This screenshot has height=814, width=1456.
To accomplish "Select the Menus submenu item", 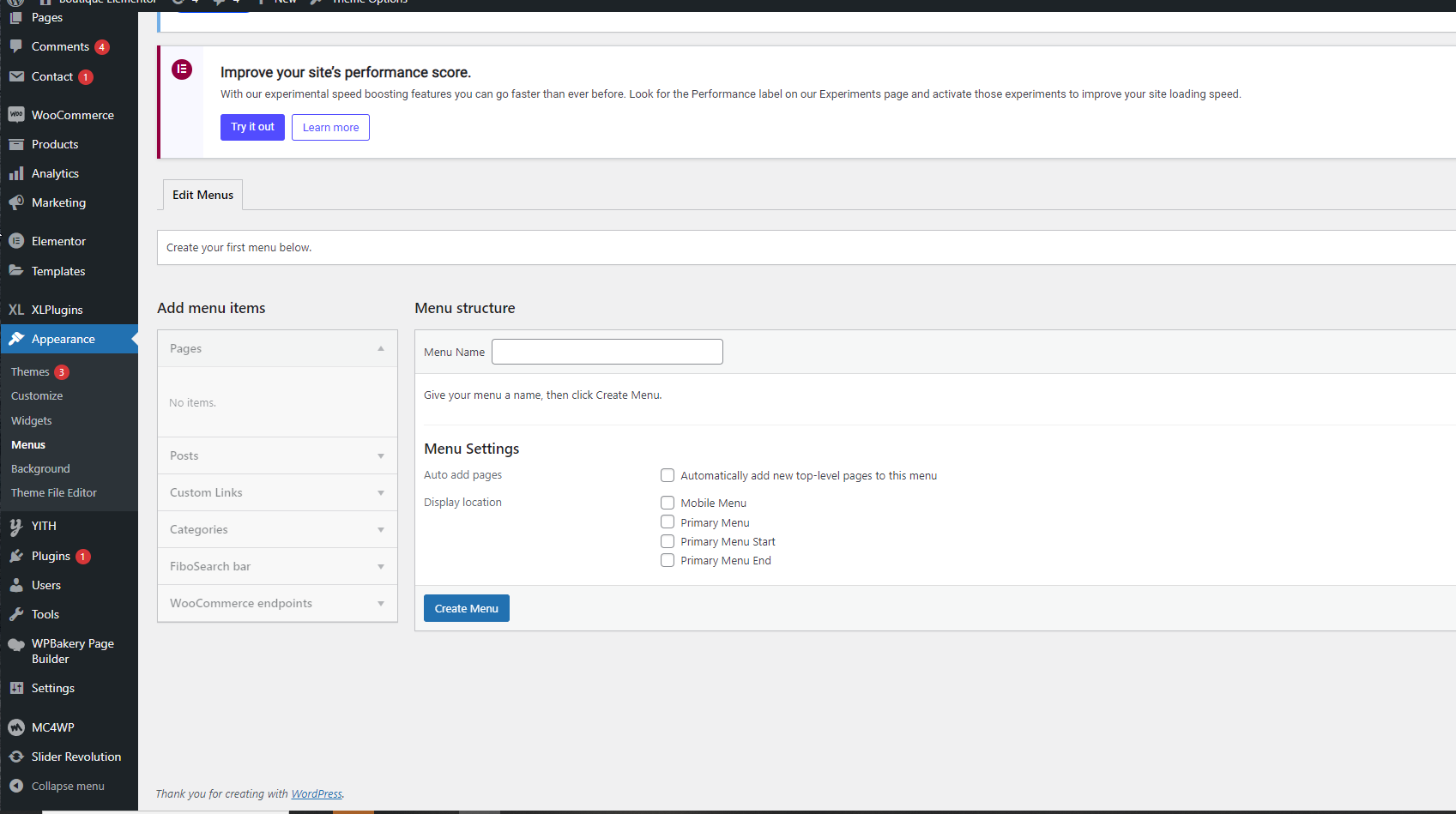I will (28, 444).
